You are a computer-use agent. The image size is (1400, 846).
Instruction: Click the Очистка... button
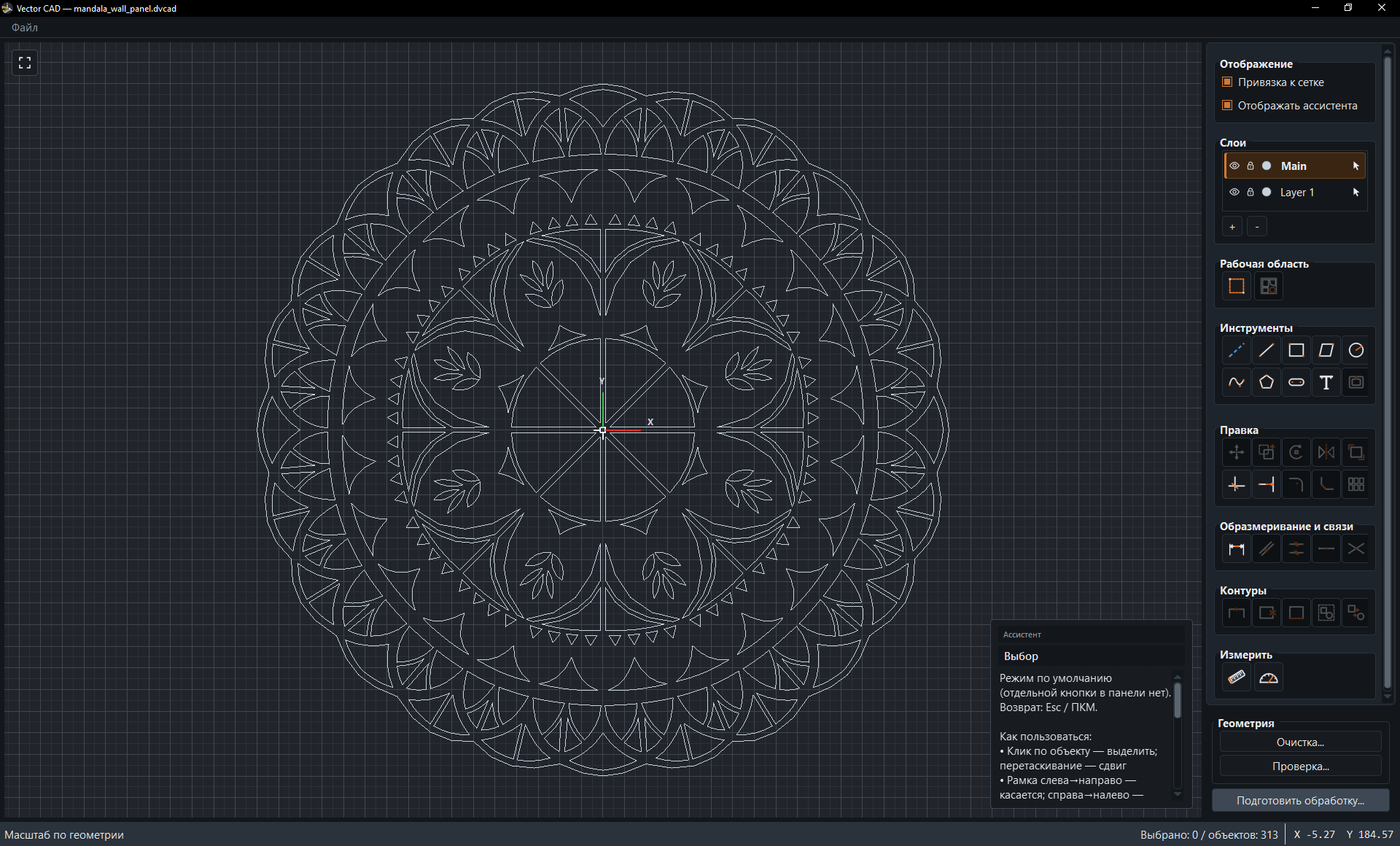pos(1300,742)
